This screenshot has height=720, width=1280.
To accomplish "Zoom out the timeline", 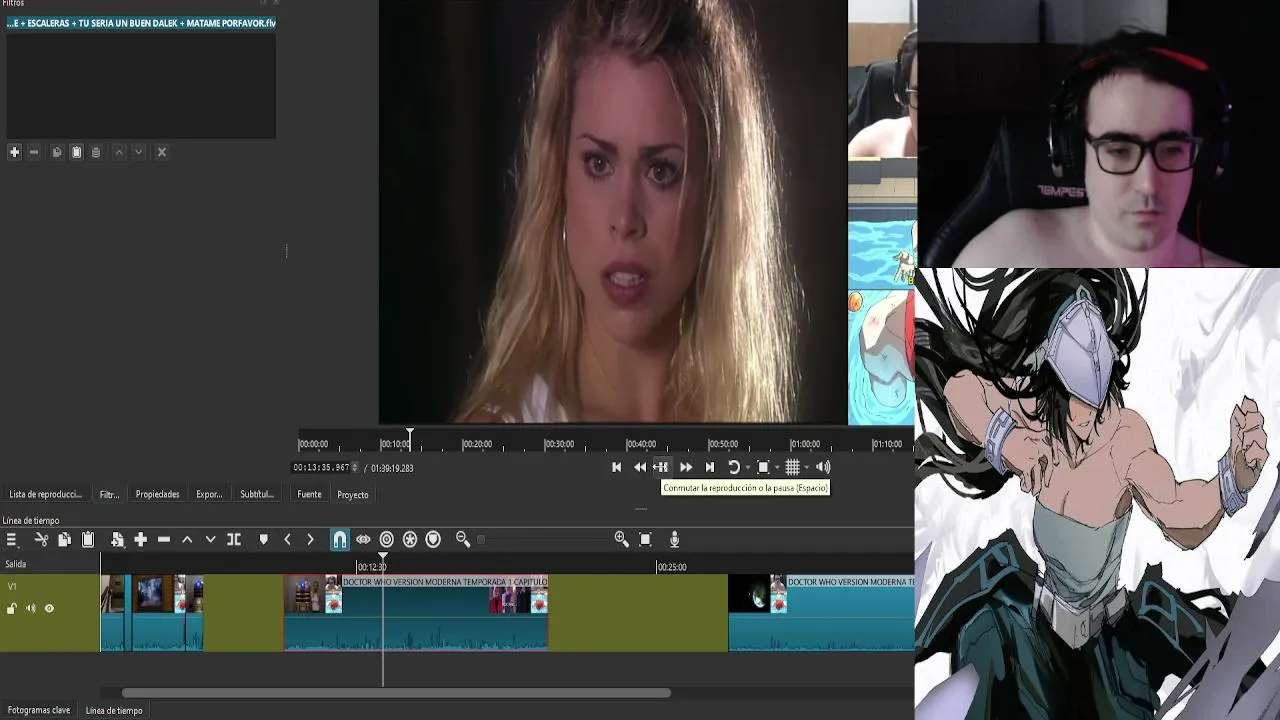I will click(x=463, y=540).
